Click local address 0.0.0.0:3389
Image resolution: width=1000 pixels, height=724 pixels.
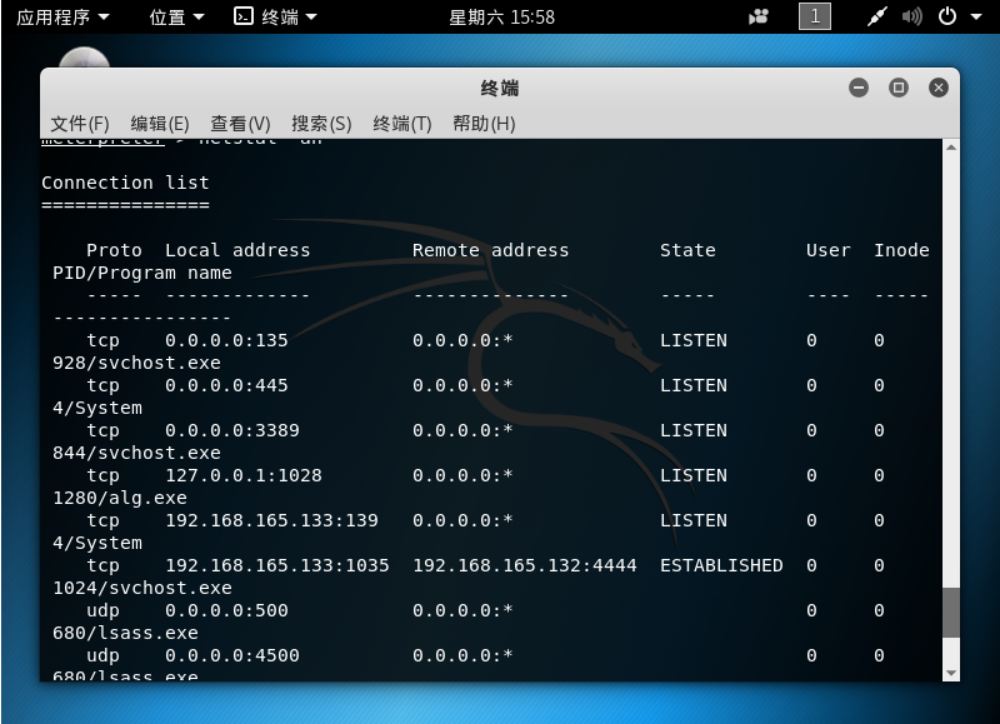232,431
